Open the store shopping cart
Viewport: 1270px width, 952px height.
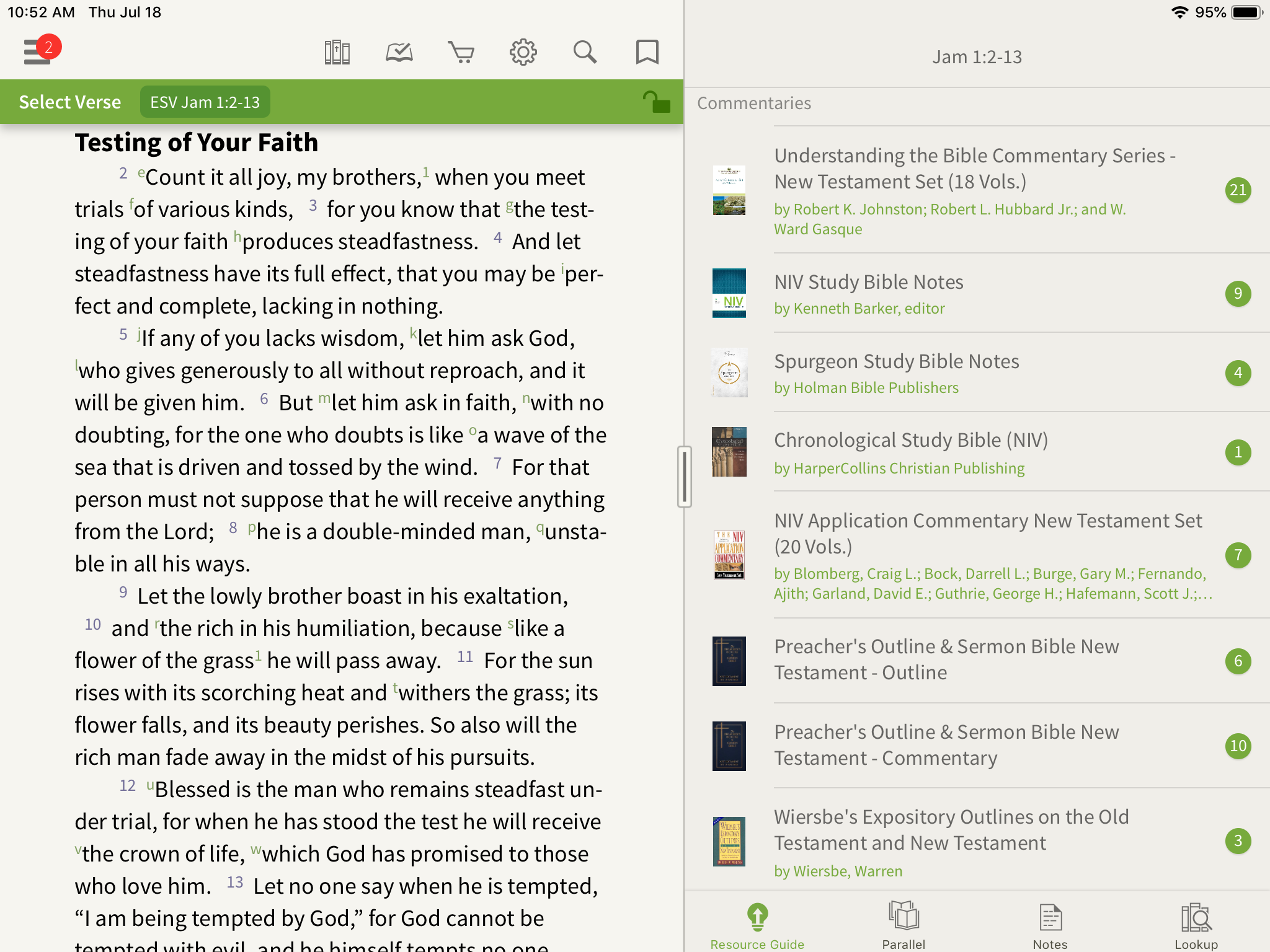pyautogui.click(x=461, y=53)
